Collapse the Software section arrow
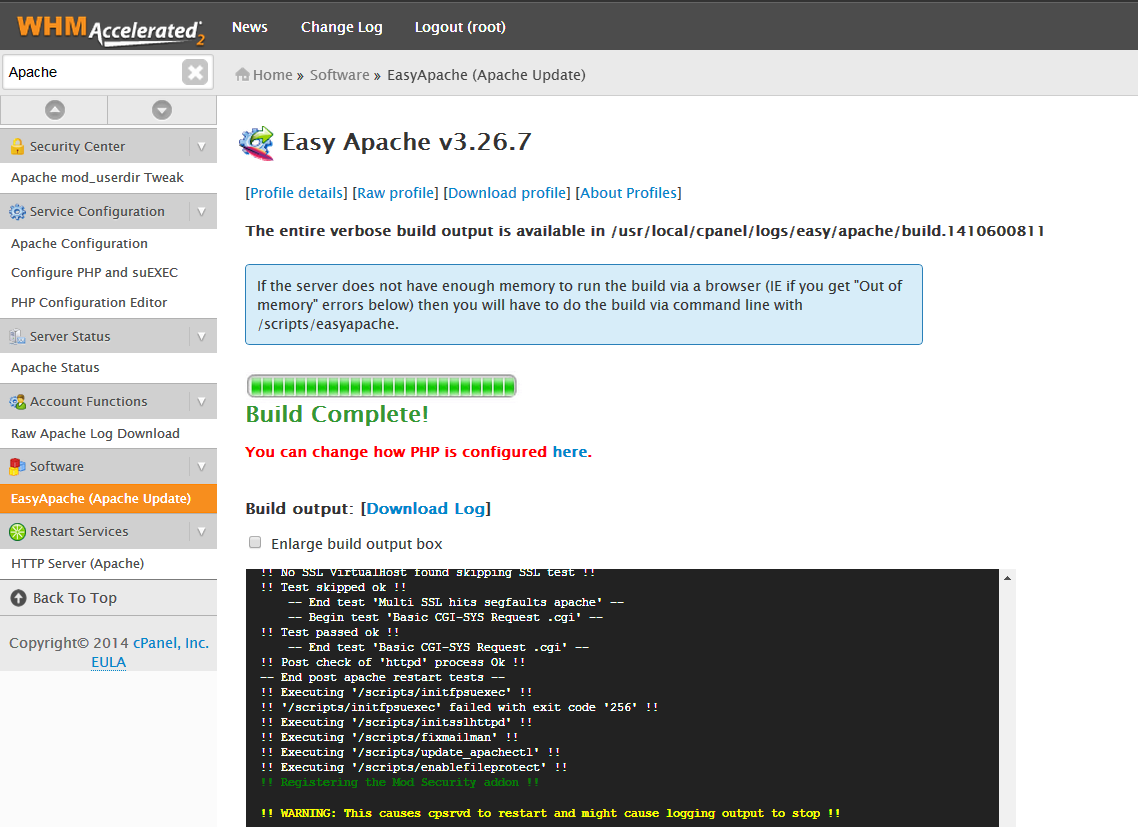The height and width of the screenshot is (827, 1138). click(202, 466)
